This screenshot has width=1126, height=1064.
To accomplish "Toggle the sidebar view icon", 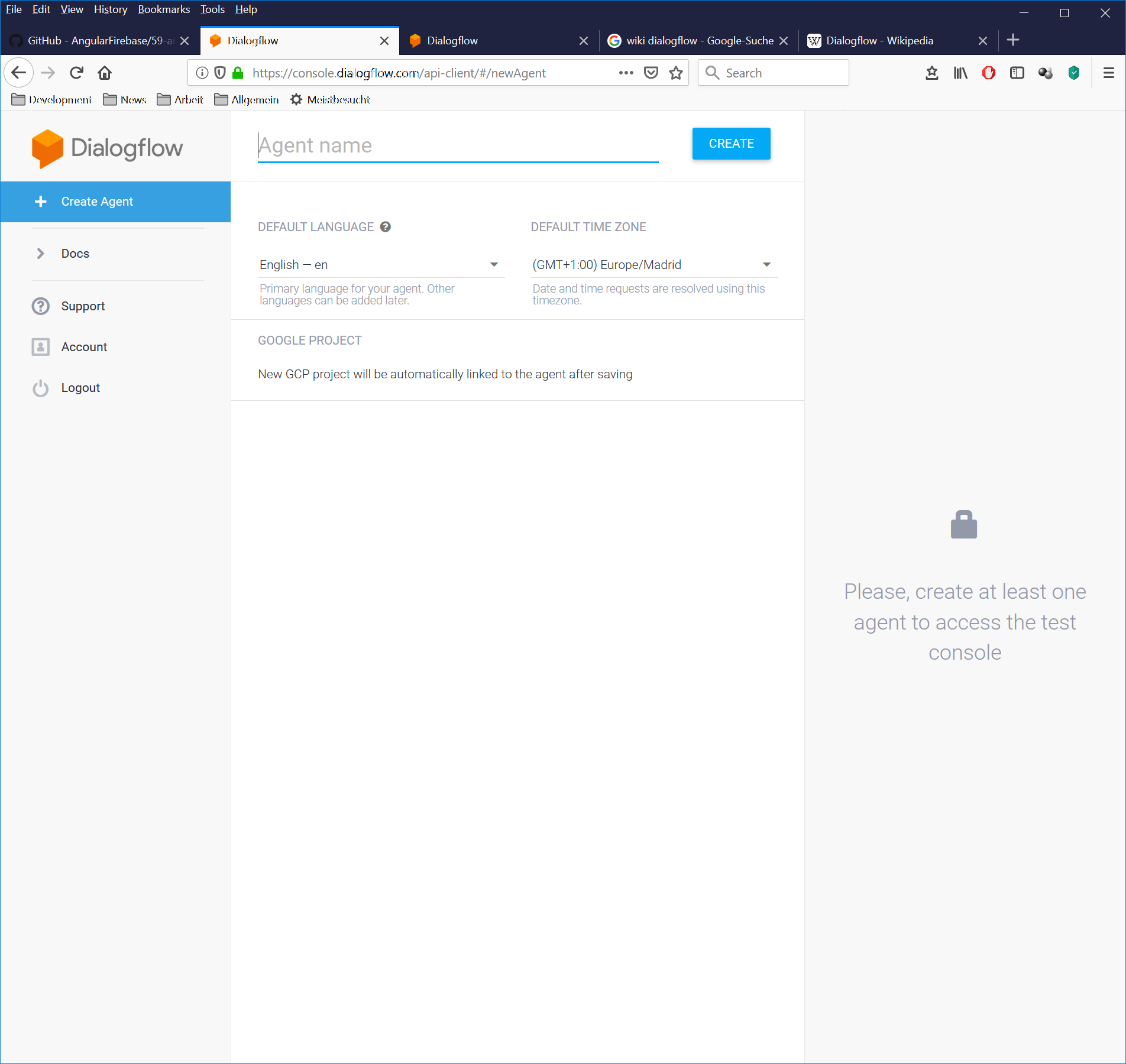I will point(1017,73).
